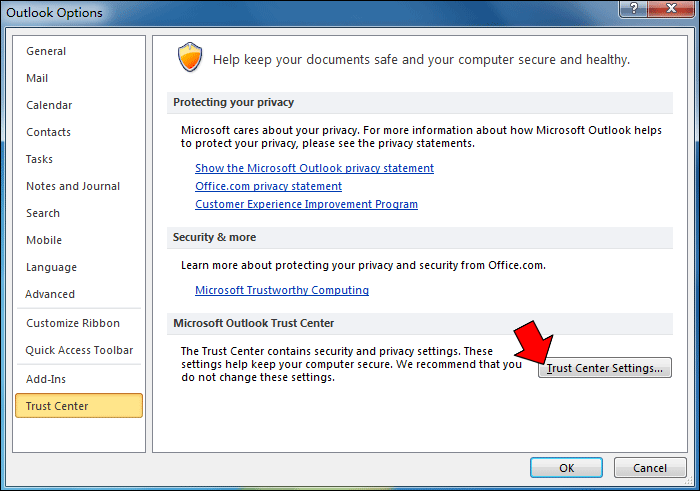Open the General options category
Screen dimensions: 700x491
pyautogui.click(x=46, y=51)
